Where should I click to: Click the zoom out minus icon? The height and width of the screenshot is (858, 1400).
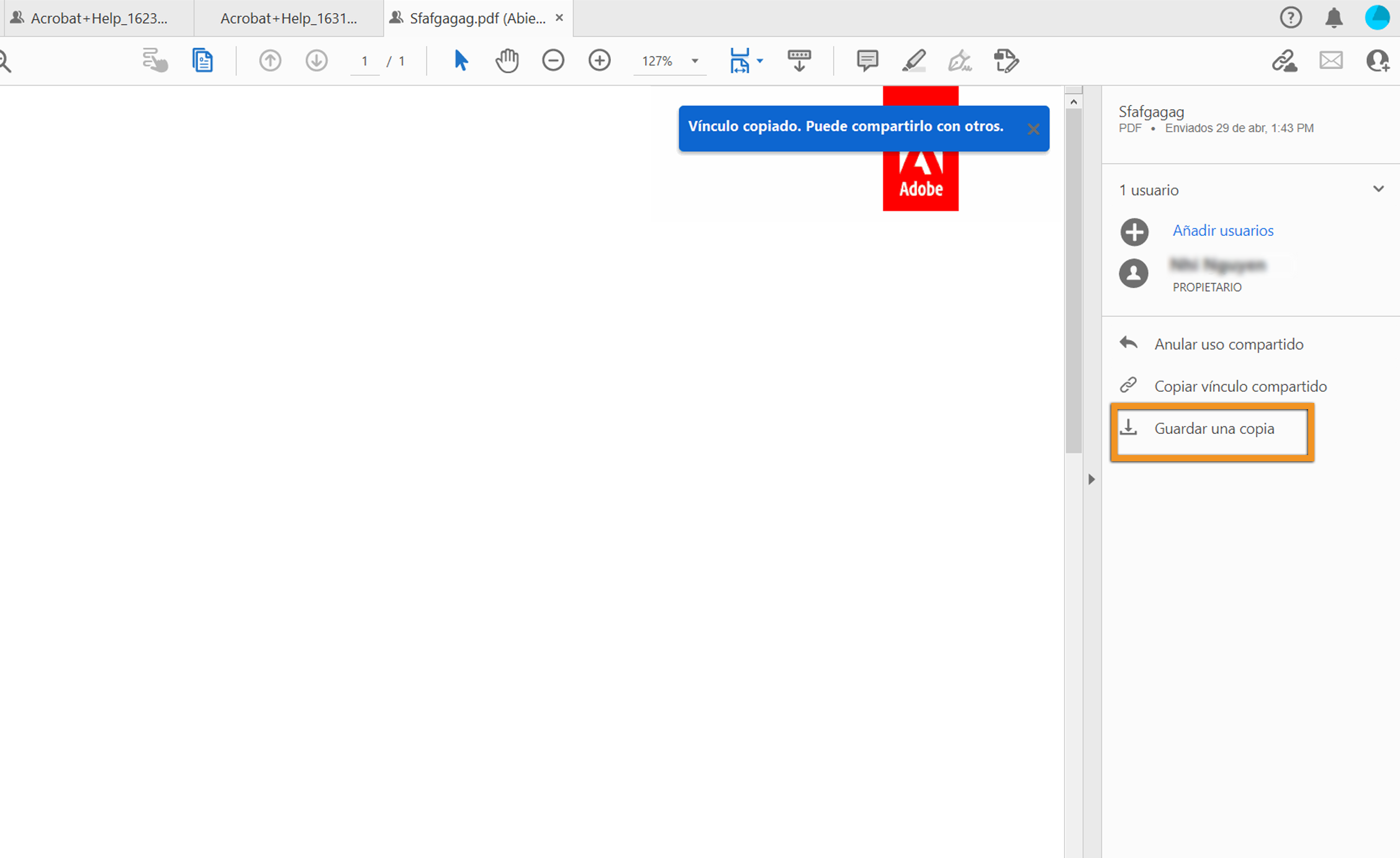[553, 61]
